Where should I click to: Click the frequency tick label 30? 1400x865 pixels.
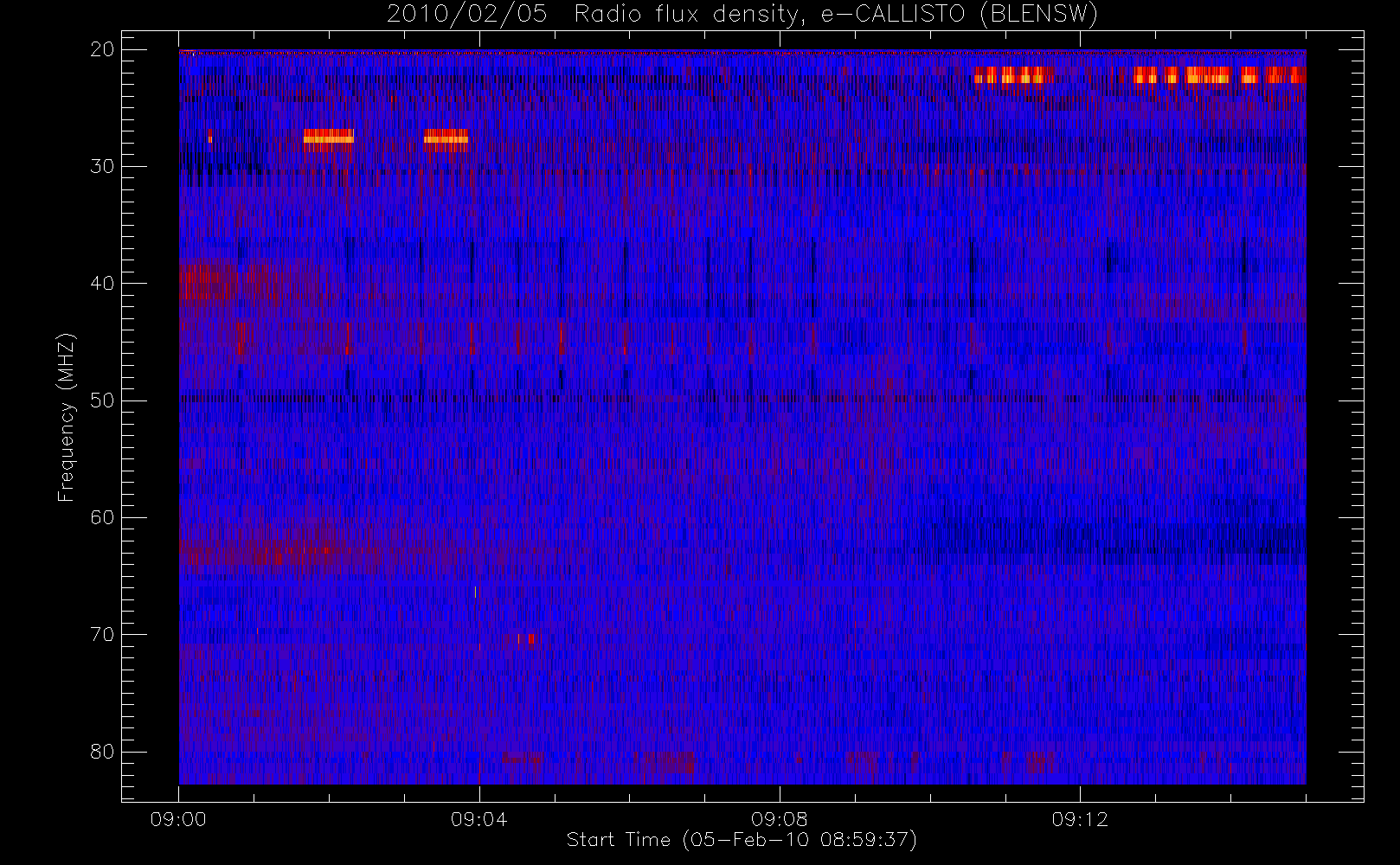103,166
